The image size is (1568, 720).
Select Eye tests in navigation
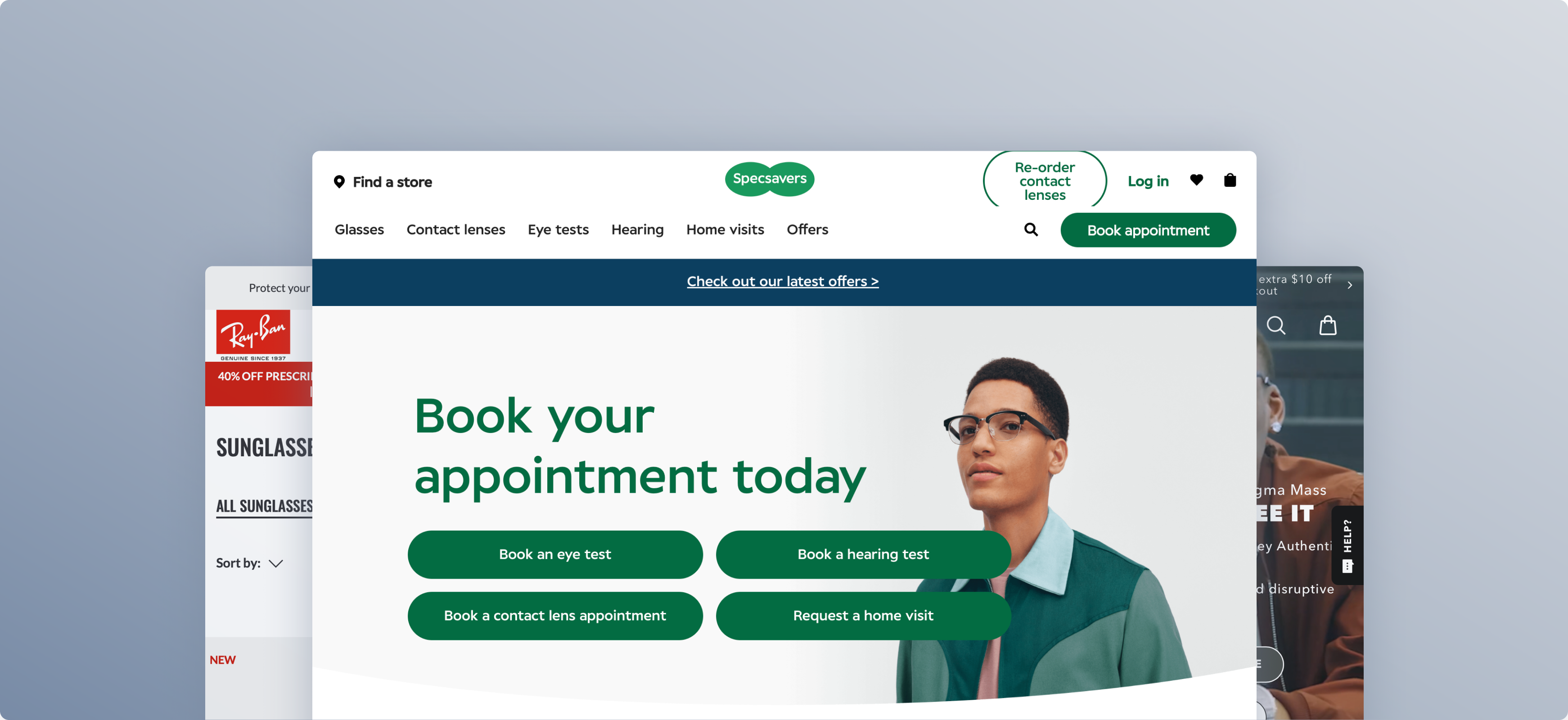(558, 229)
